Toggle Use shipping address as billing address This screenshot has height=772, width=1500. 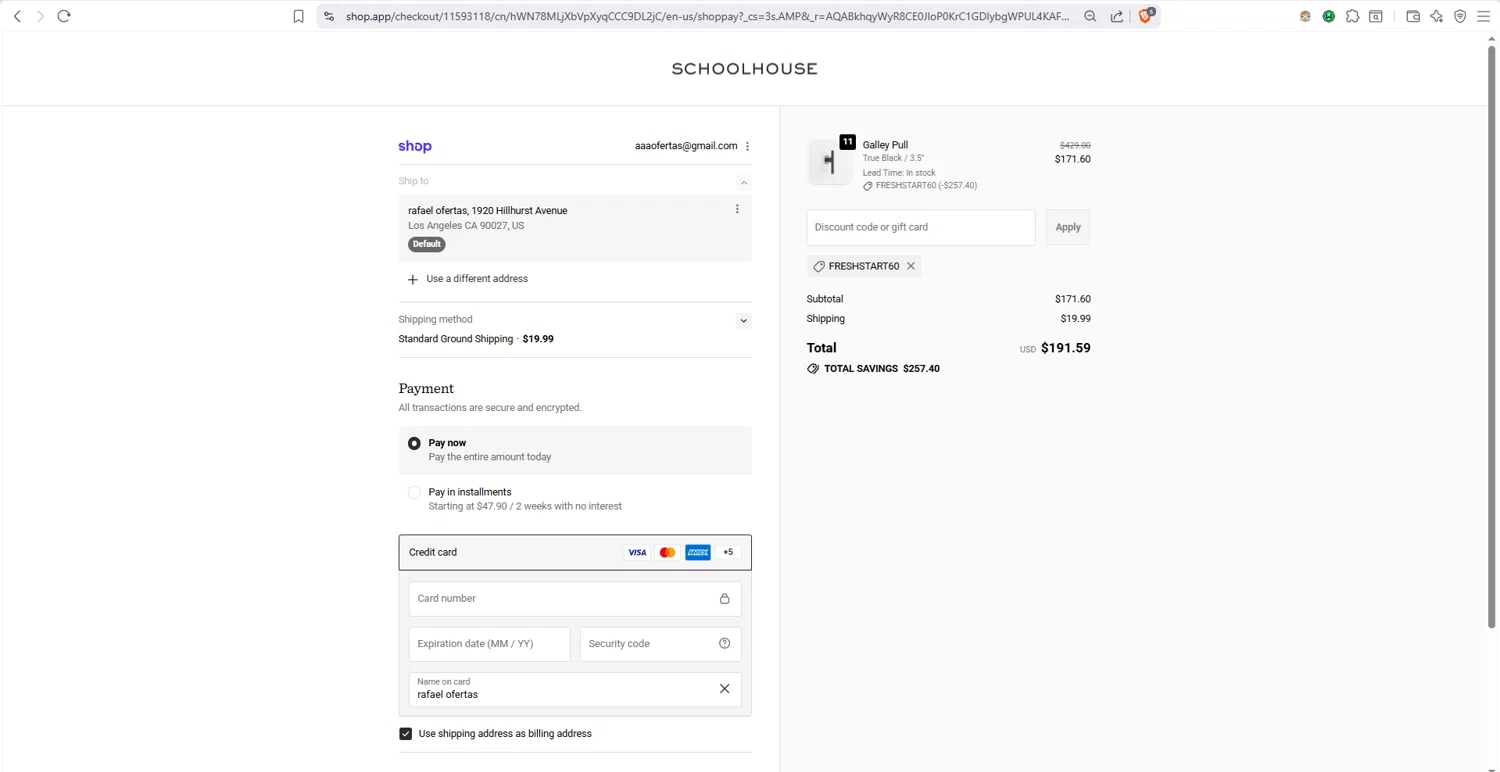(406, 734)
